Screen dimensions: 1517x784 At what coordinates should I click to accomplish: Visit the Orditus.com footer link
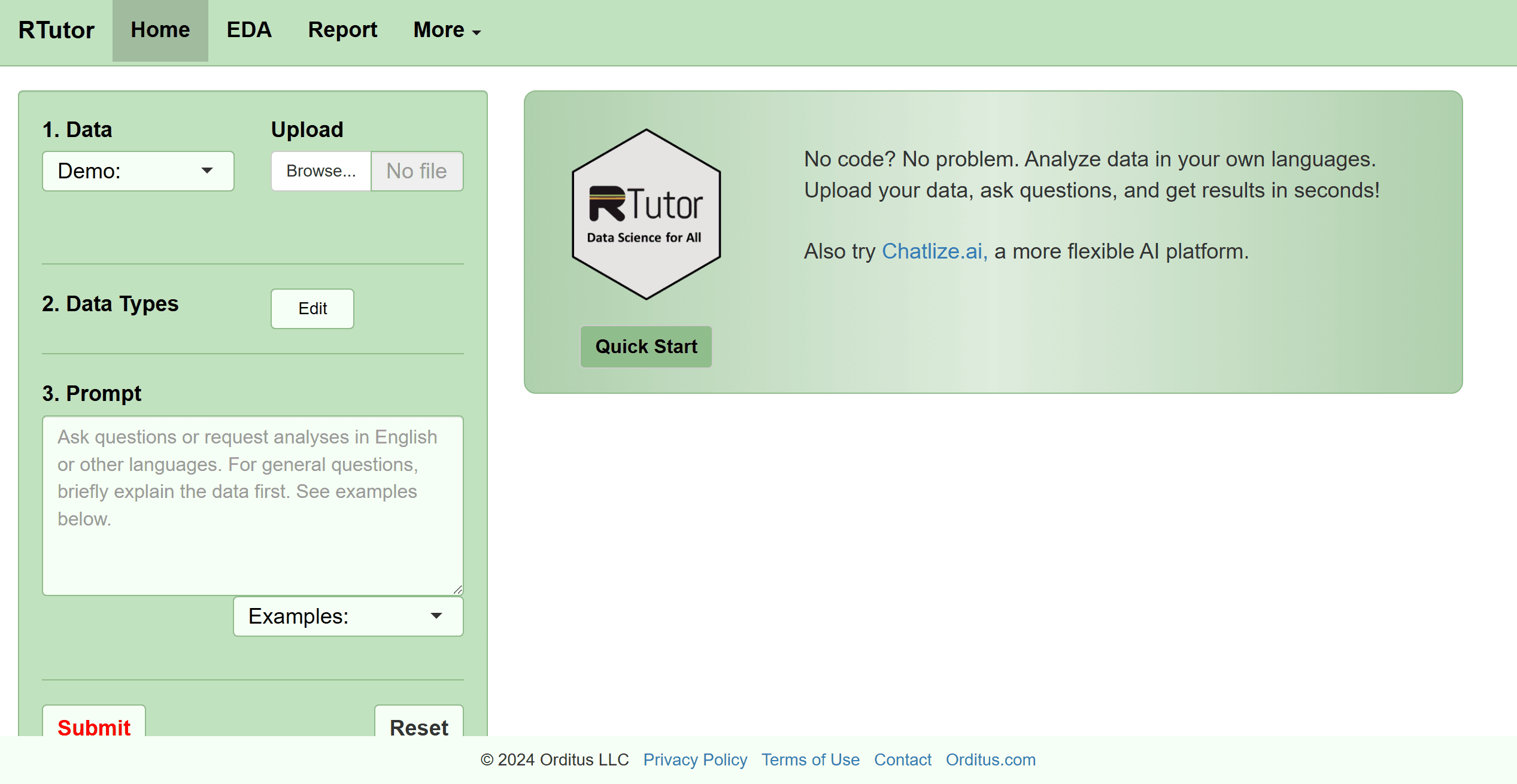pyautogui.click(x=990, y=759)
